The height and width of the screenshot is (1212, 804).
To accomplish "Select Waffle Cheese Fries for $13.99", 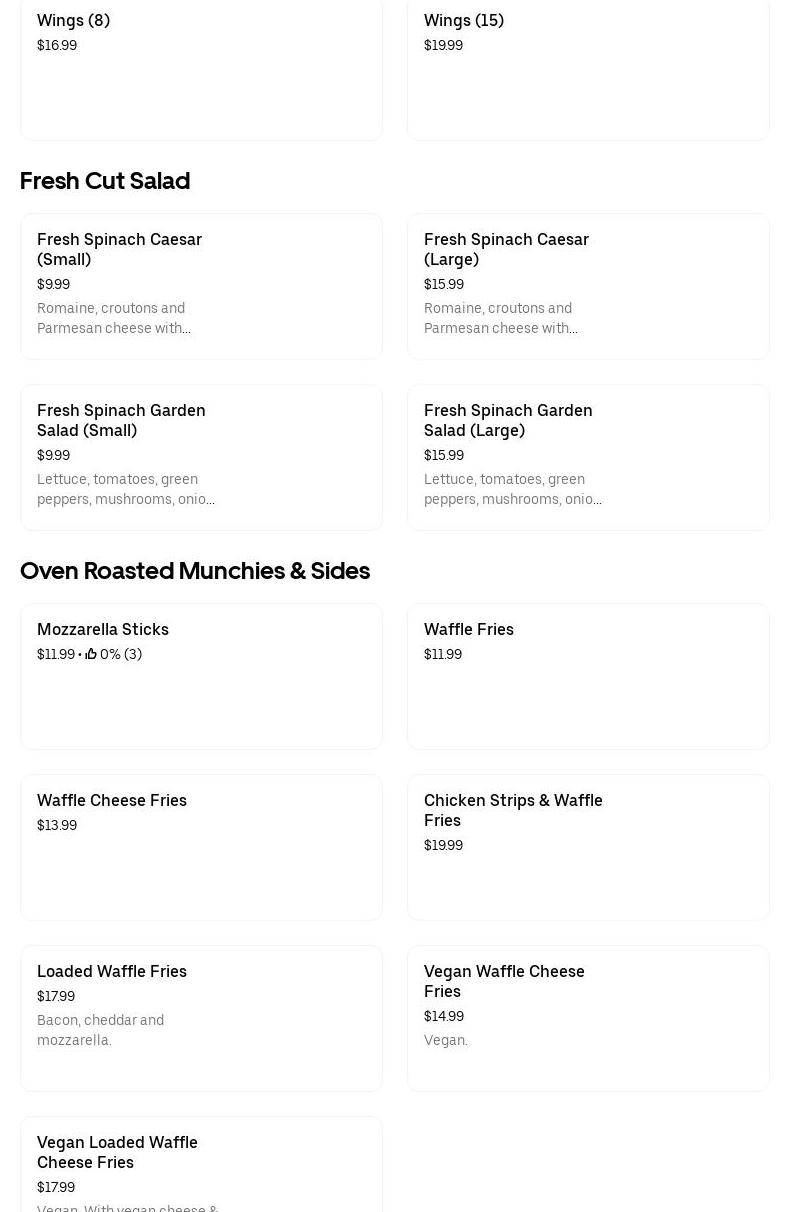I will [x=201, y=847].
